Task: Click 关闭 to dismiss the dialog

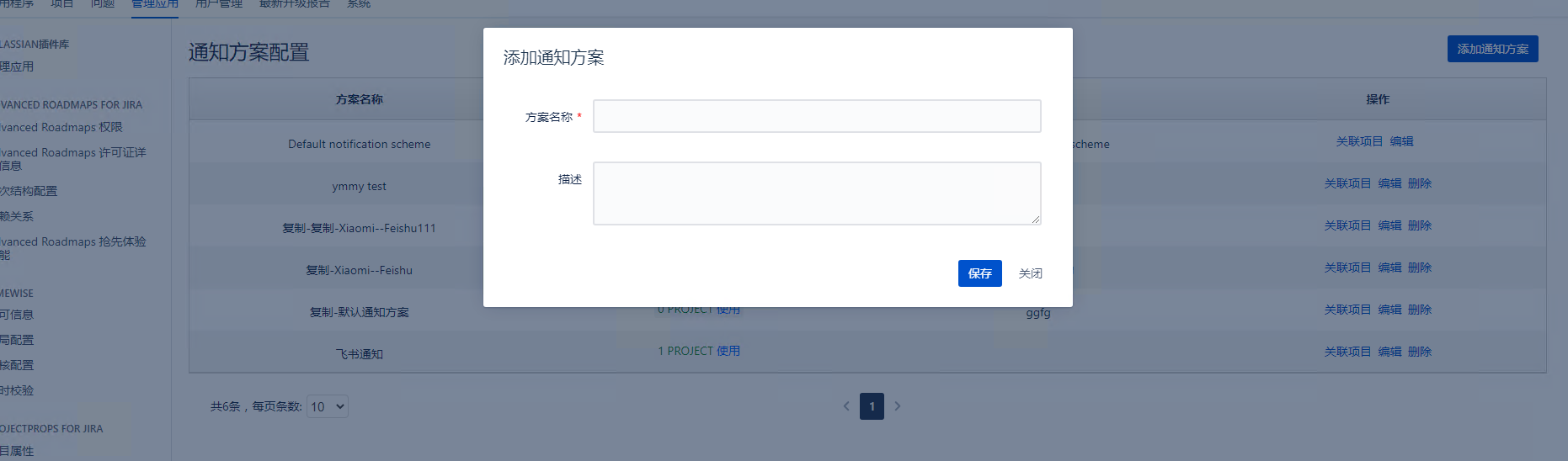Action: tap(1030, 273)
